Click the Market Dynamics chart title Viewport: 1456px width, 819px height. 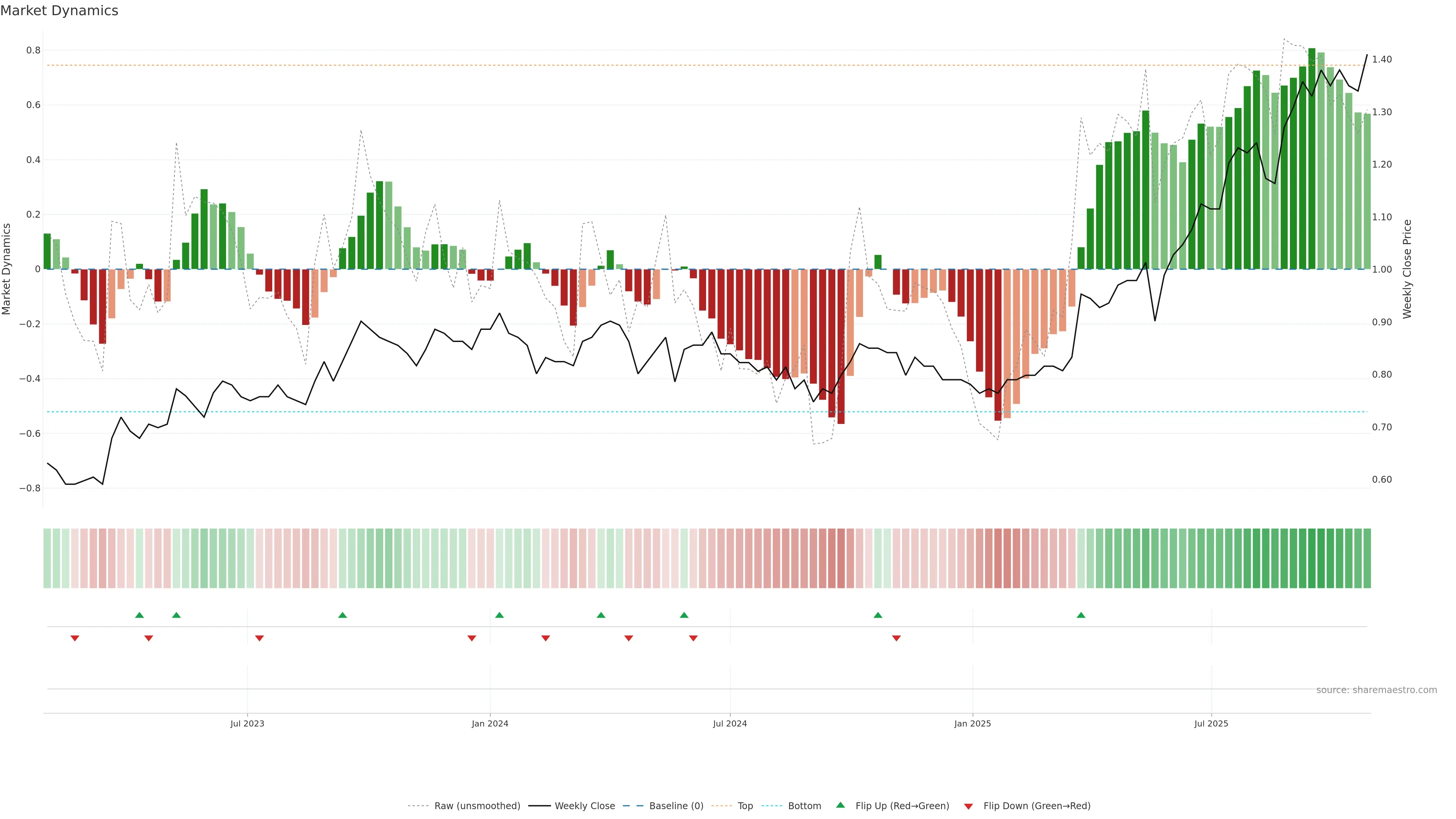(x=60, y=11)
